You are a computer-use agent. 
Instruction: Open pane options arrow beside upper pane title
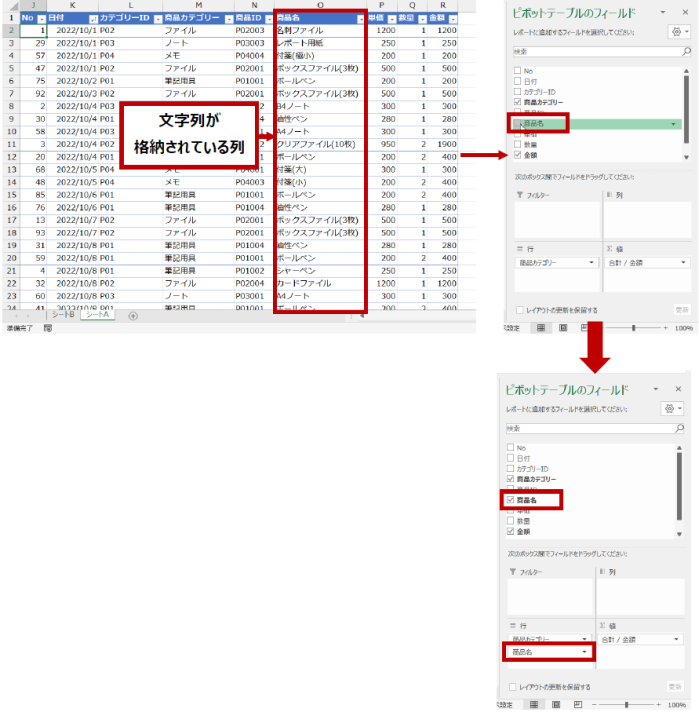pyautogui.click(x=661, y=12)
